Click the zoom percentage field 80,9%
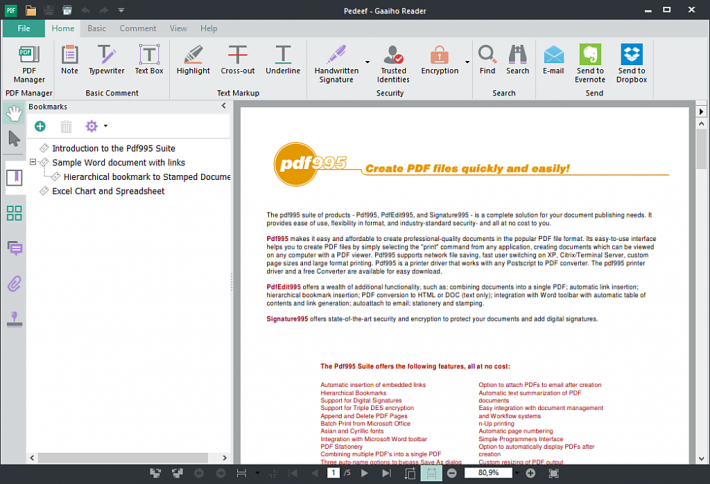Screen dimensions: 710x484 tap(488, 473)
